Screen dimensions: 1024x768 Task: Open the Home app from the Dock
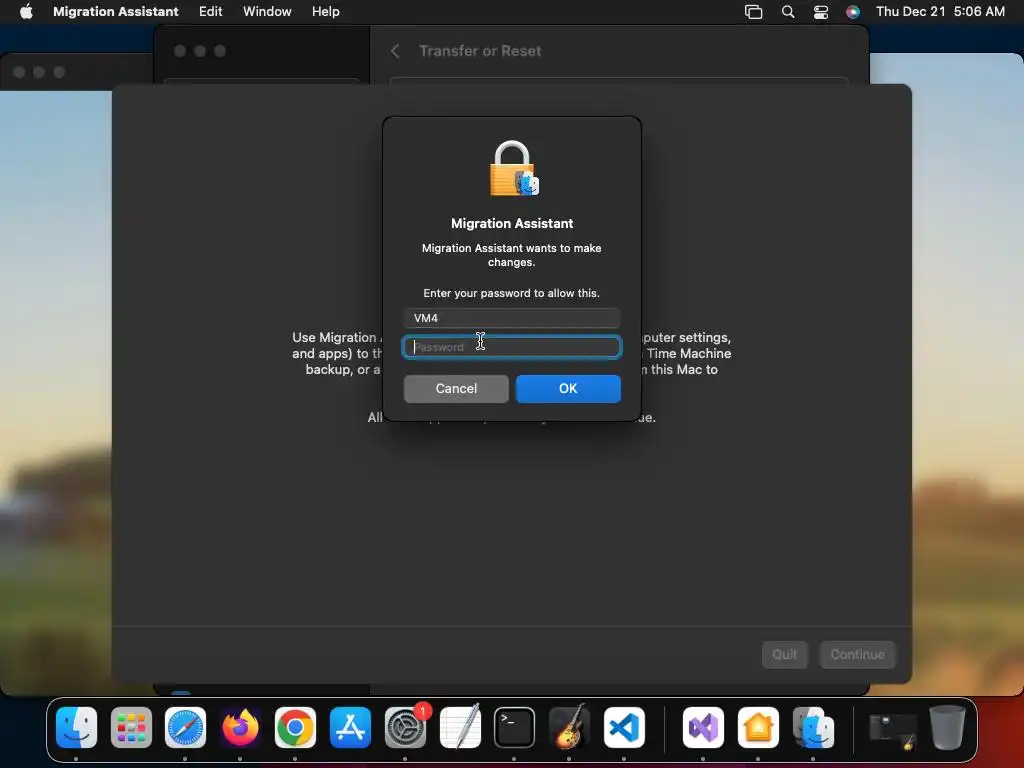tap(758, 728)
